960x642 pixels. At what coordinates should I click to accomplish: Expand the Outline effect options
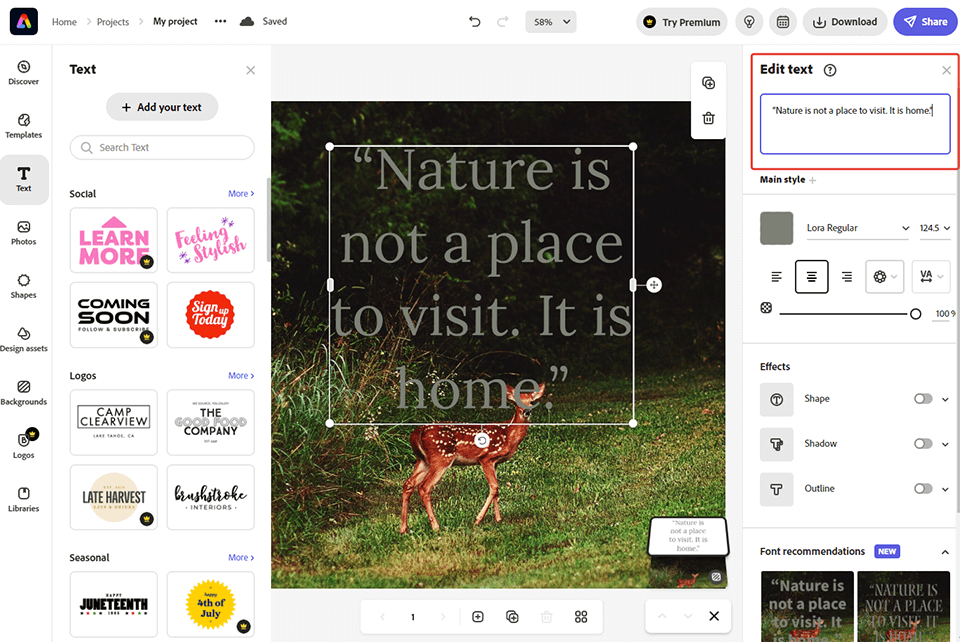coord(945,489)
